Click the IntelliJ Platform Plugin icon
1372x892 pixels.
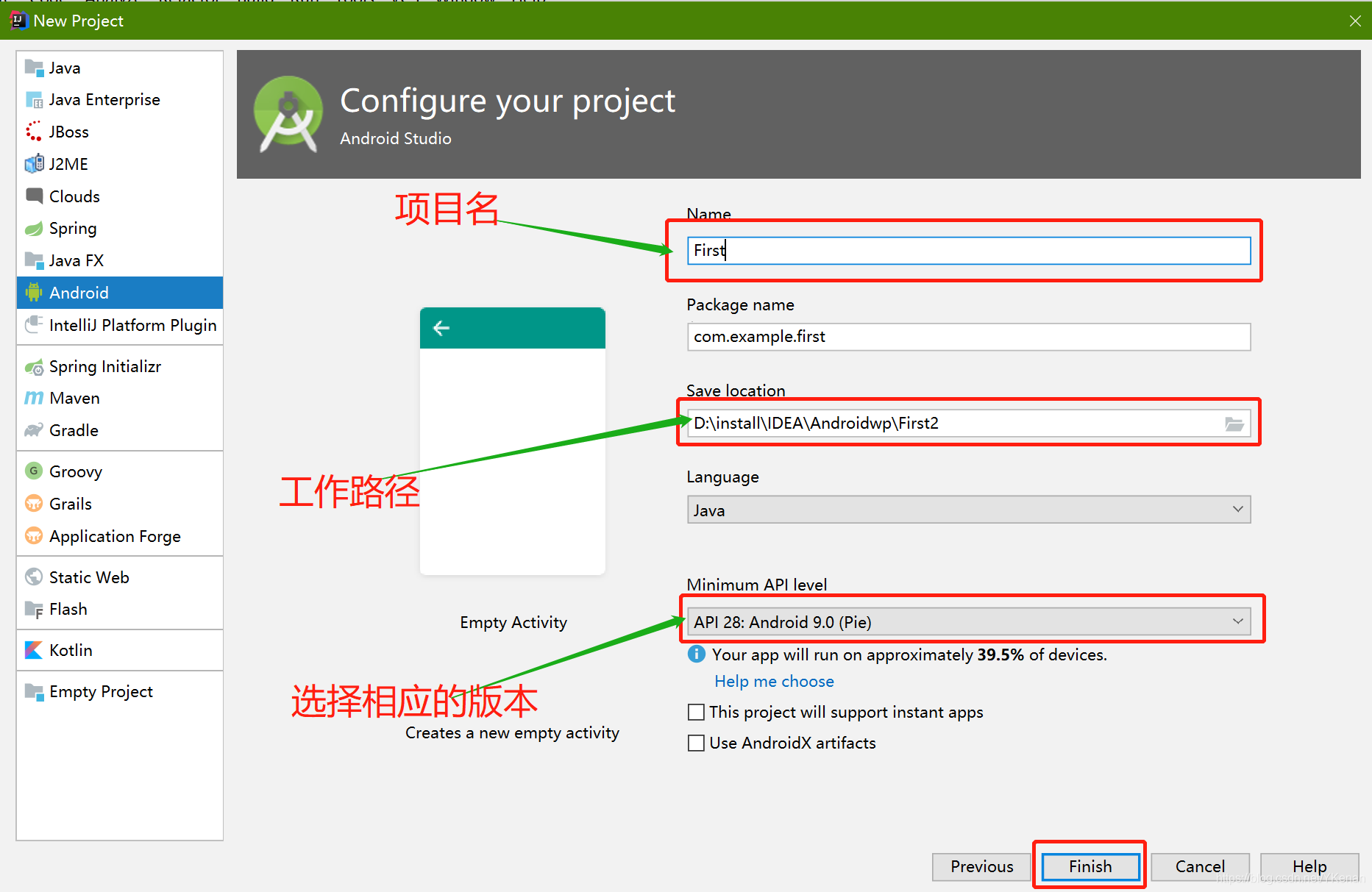(34, 325)
